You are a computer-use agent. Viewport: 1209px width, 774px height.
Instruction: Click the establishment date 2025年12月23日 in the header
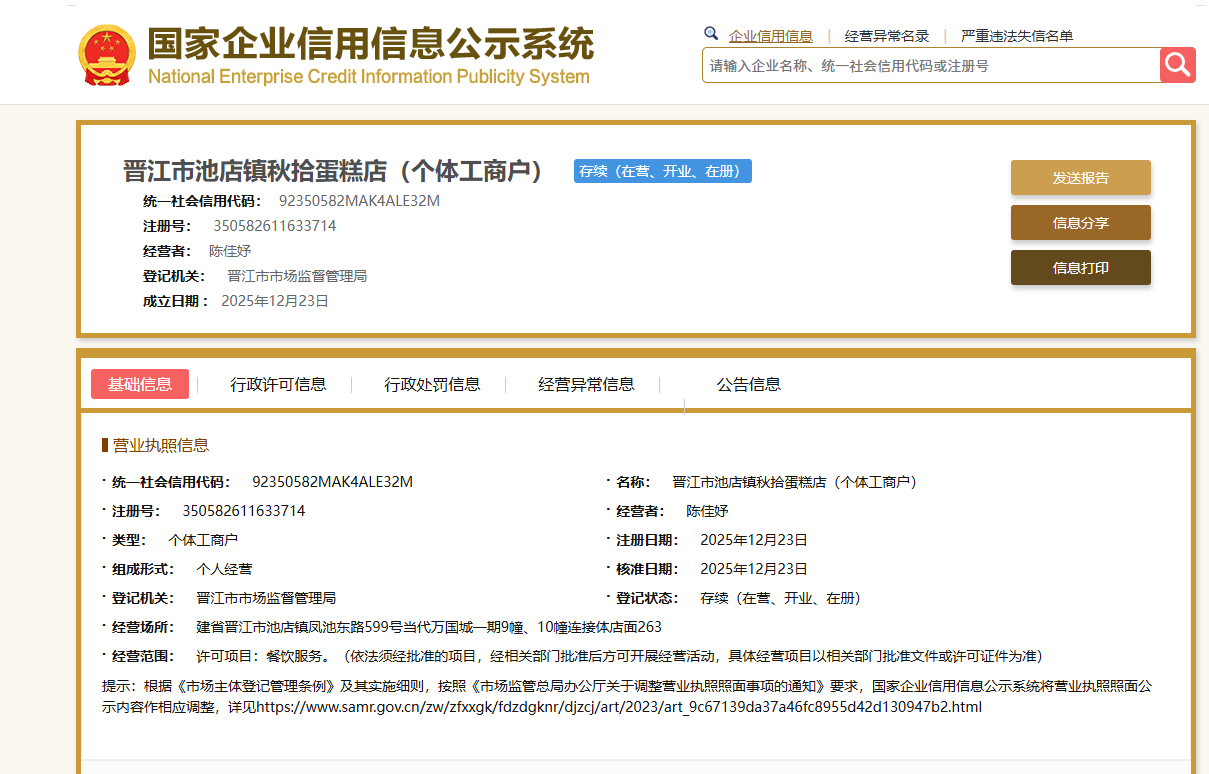point(275,301)
